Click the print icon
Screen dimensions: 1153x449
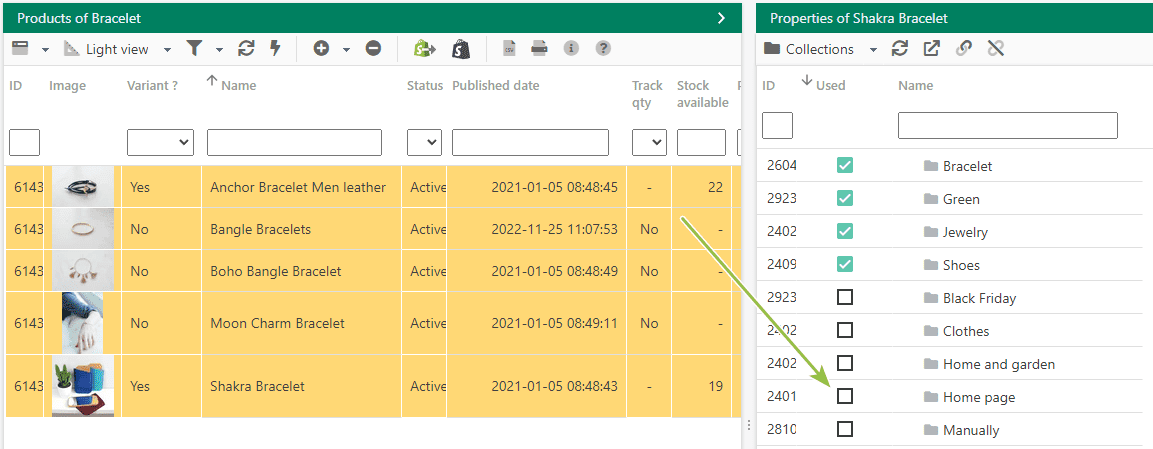click(540, 49)
